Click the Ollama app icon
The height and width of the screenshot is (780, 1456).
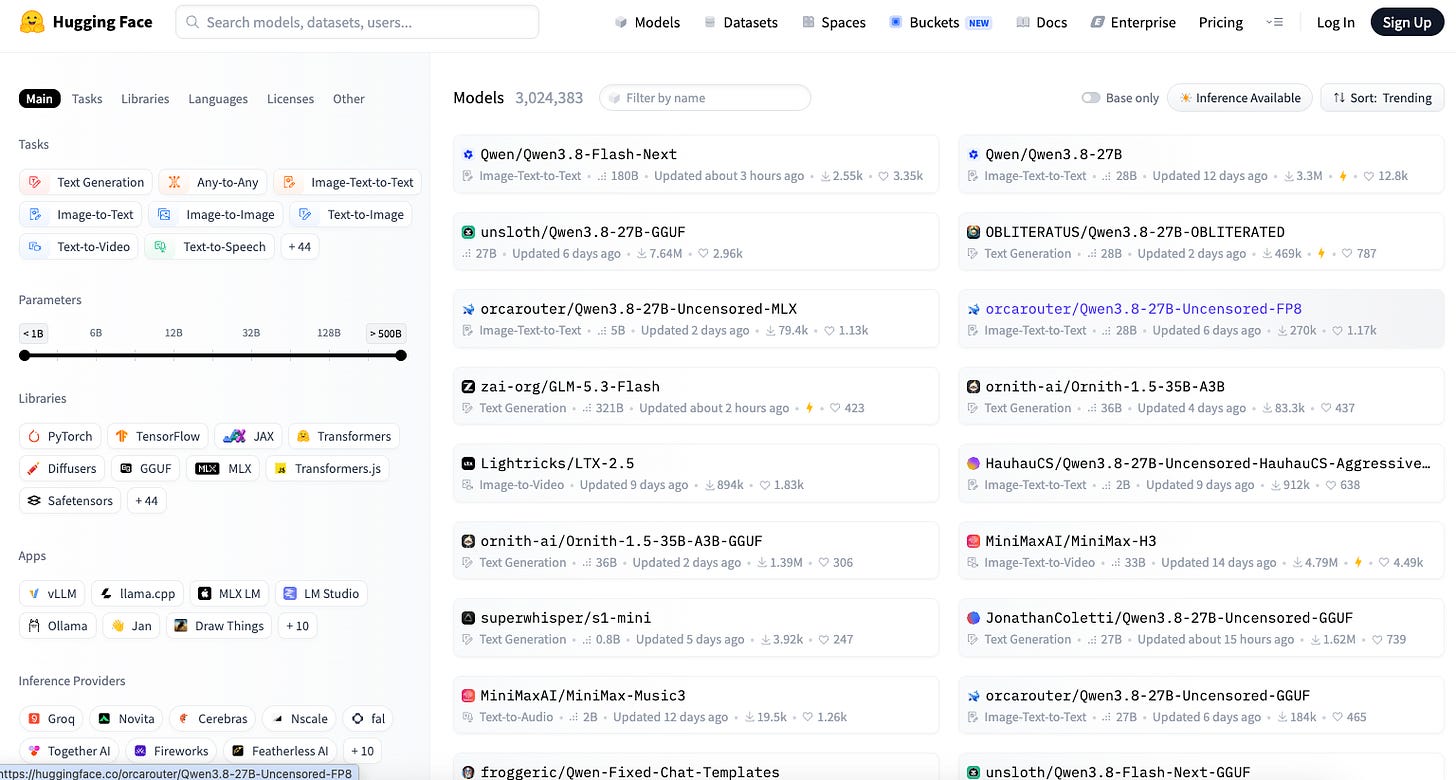pyautogui.click(x=35, y=625)
